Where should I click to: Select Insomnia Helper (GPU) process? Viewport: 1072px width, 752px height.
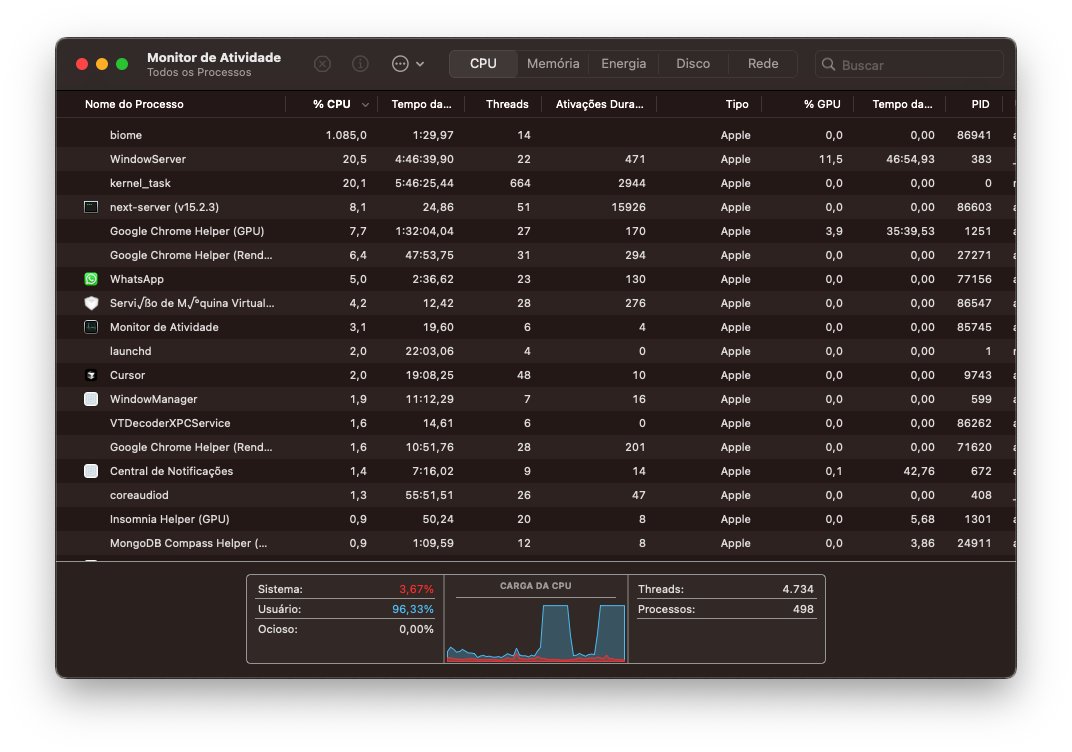[x=170, y=519]
